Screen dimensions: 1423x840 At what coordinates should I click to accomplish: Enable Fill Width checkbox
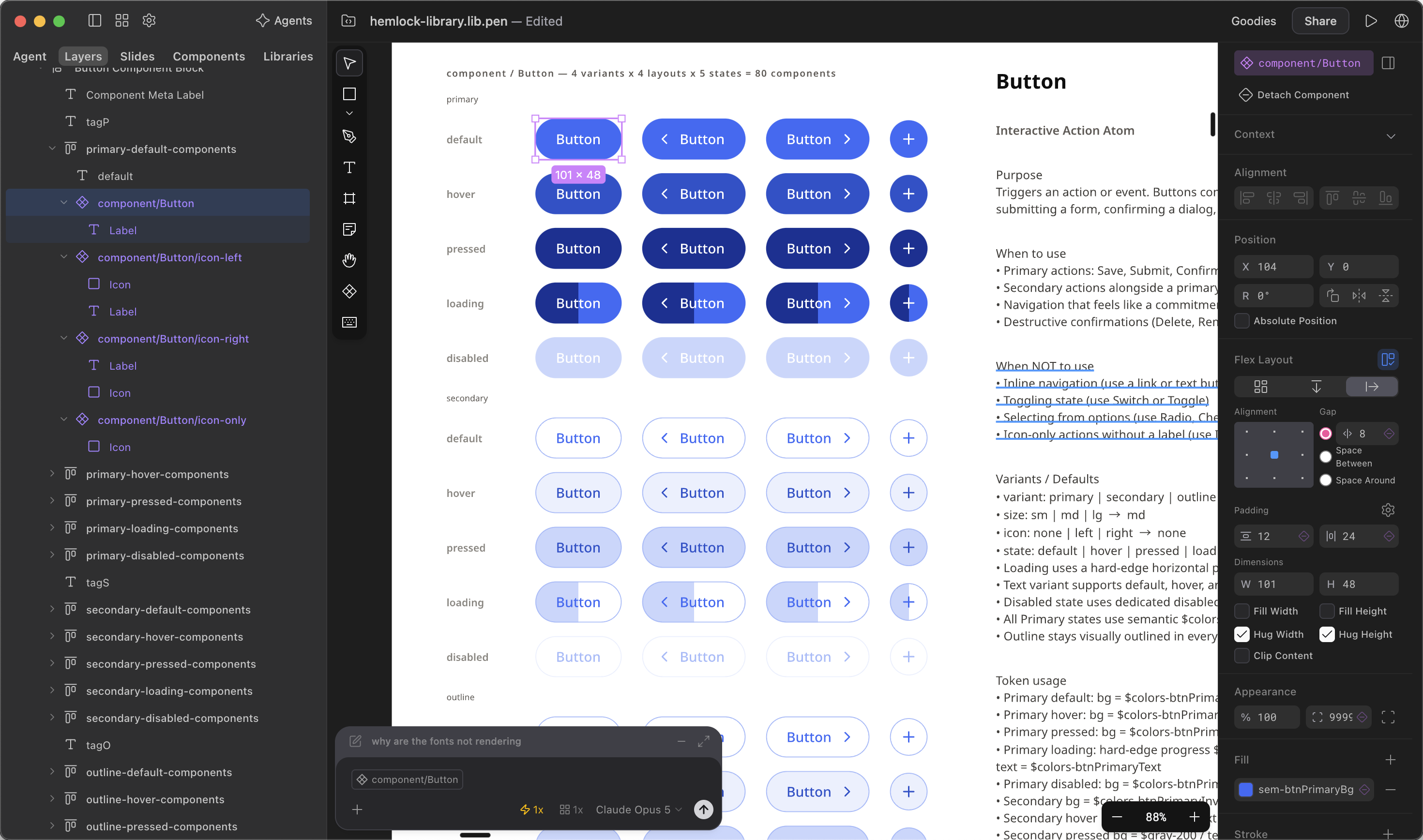coord(1242,611)
